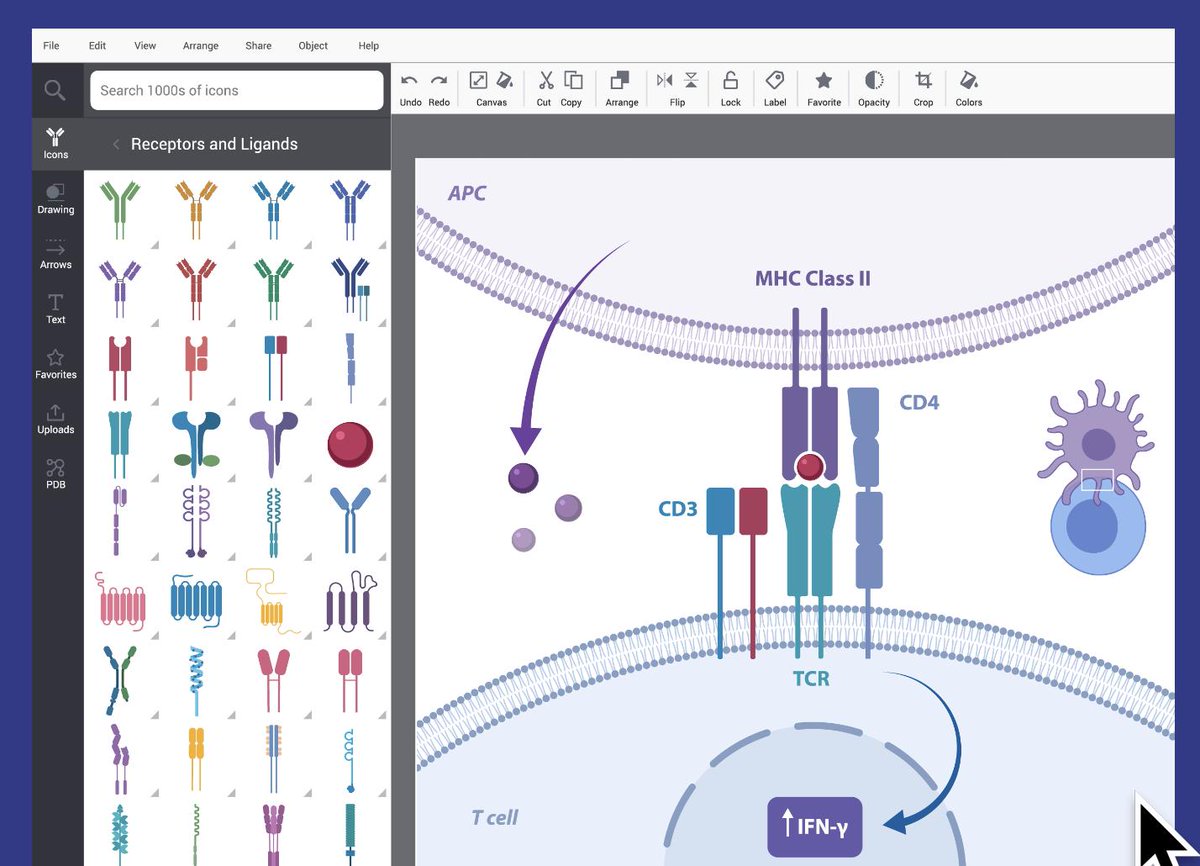This screenshot has height=866, width=1200.
Task: Select the Crop tool
Action: (x=924, y=88)
